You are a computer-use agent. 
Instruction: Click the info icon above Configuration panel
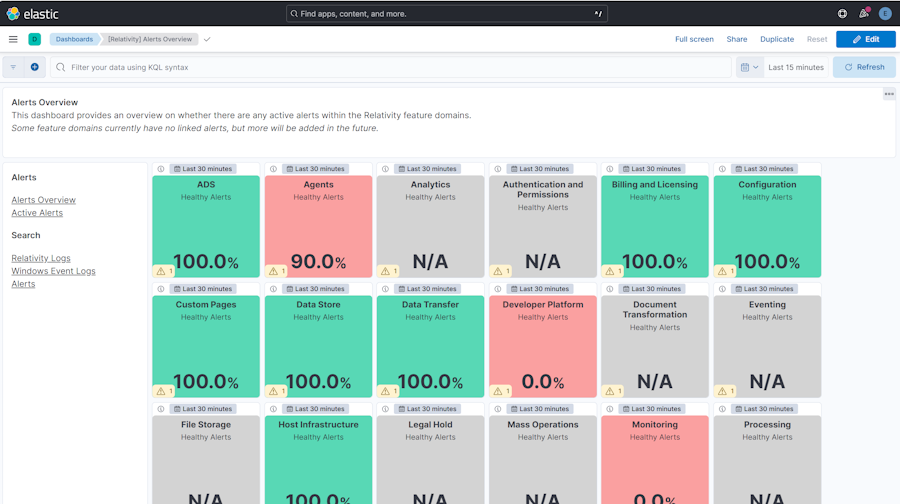point(722,169)
